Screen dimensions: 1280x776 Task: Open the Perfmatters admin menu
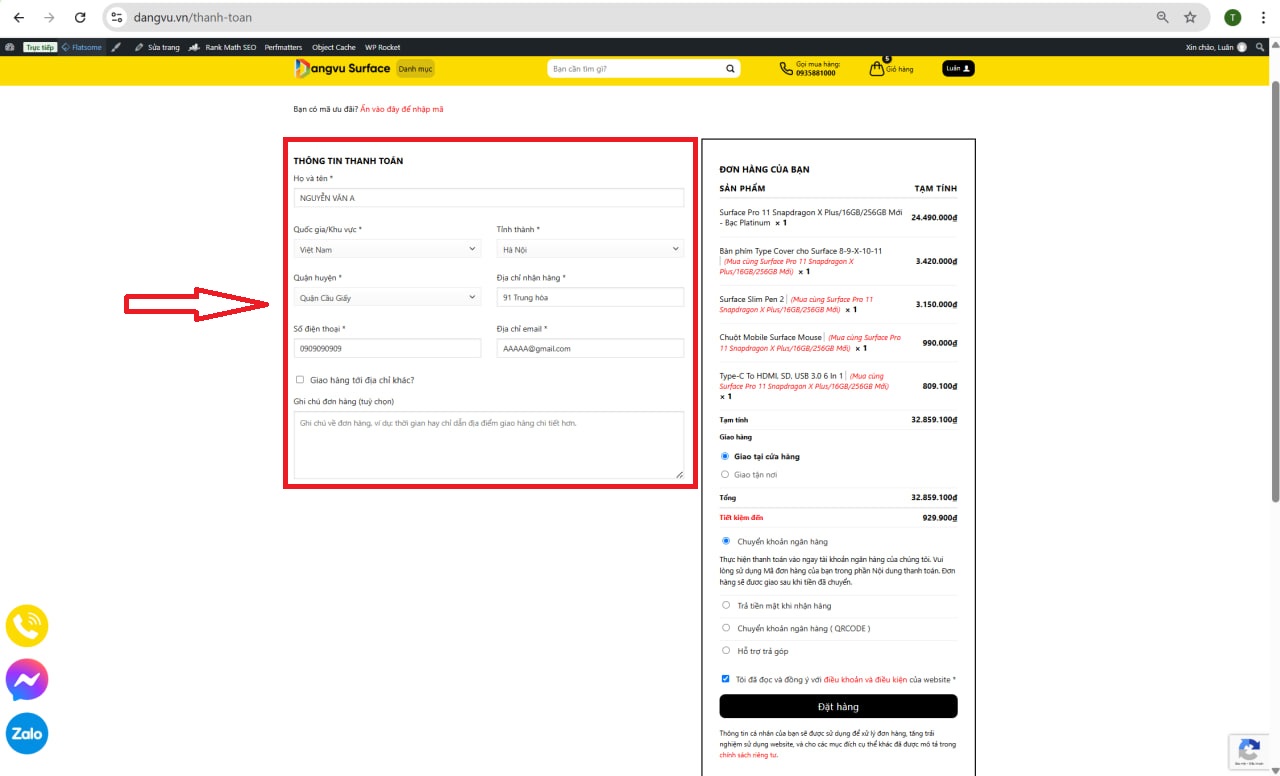[x=283, y=47]
